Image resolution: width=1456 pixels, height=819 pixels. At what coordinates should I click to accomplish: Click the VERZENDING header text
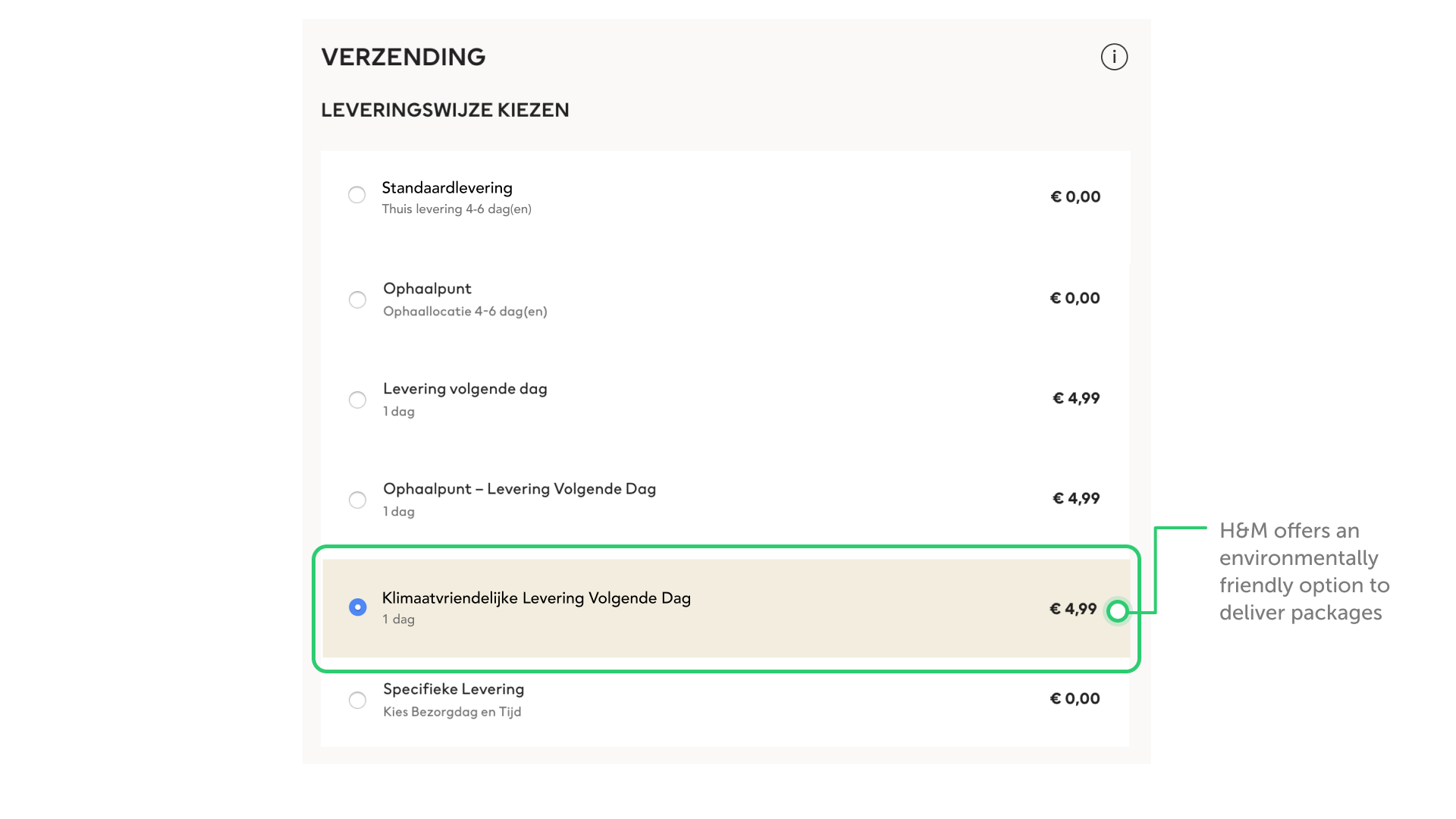[403, 56]
